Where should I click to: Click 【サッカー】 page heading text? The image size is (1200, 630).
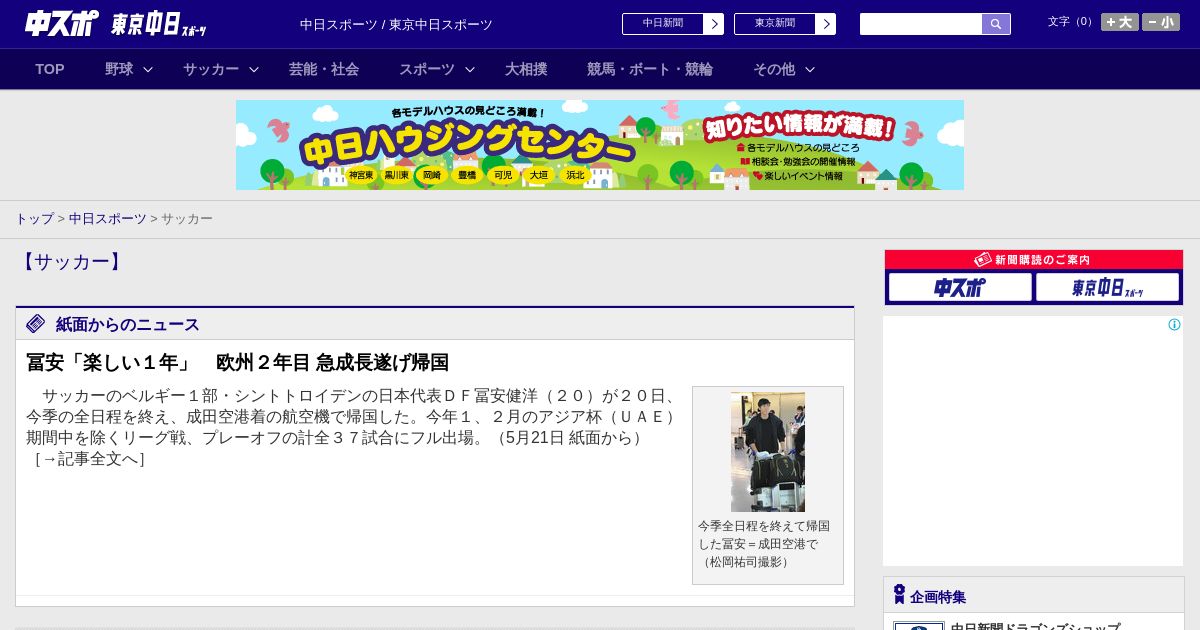70,262
